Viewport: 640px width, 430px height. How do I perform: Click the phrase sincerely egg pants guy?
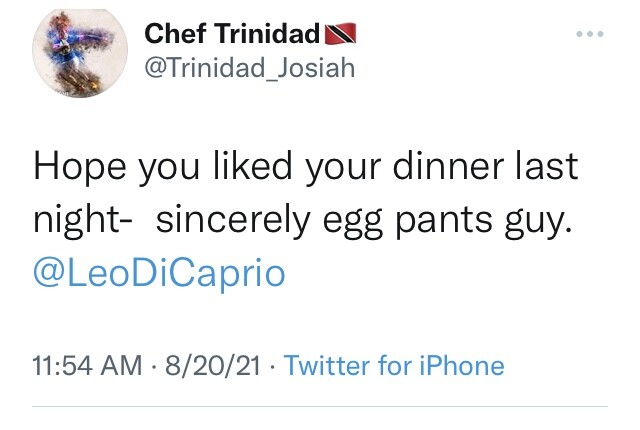click(364, 222)
